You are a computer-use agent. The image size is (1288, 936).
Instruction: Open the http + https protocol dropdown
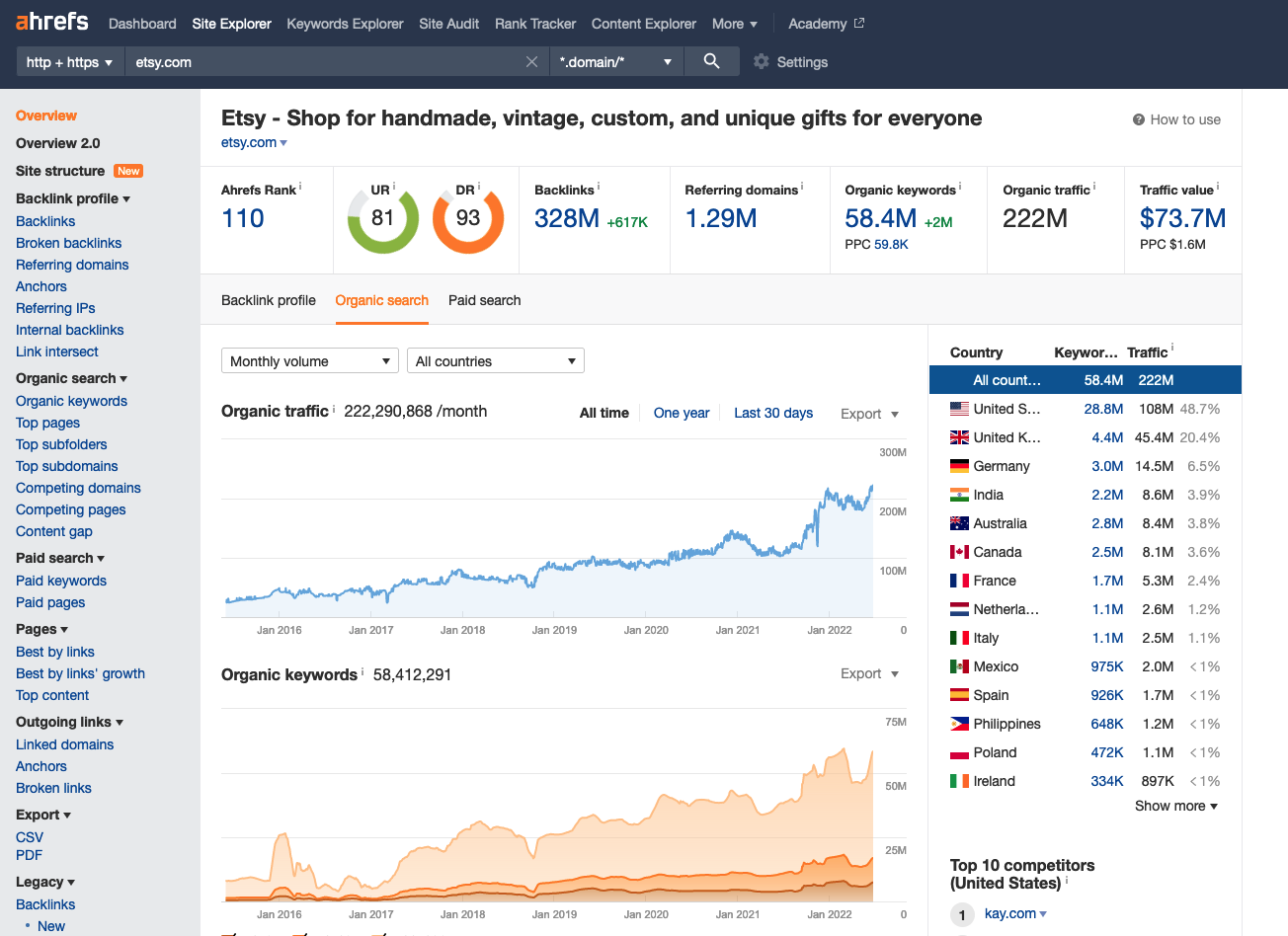(69, 62)
